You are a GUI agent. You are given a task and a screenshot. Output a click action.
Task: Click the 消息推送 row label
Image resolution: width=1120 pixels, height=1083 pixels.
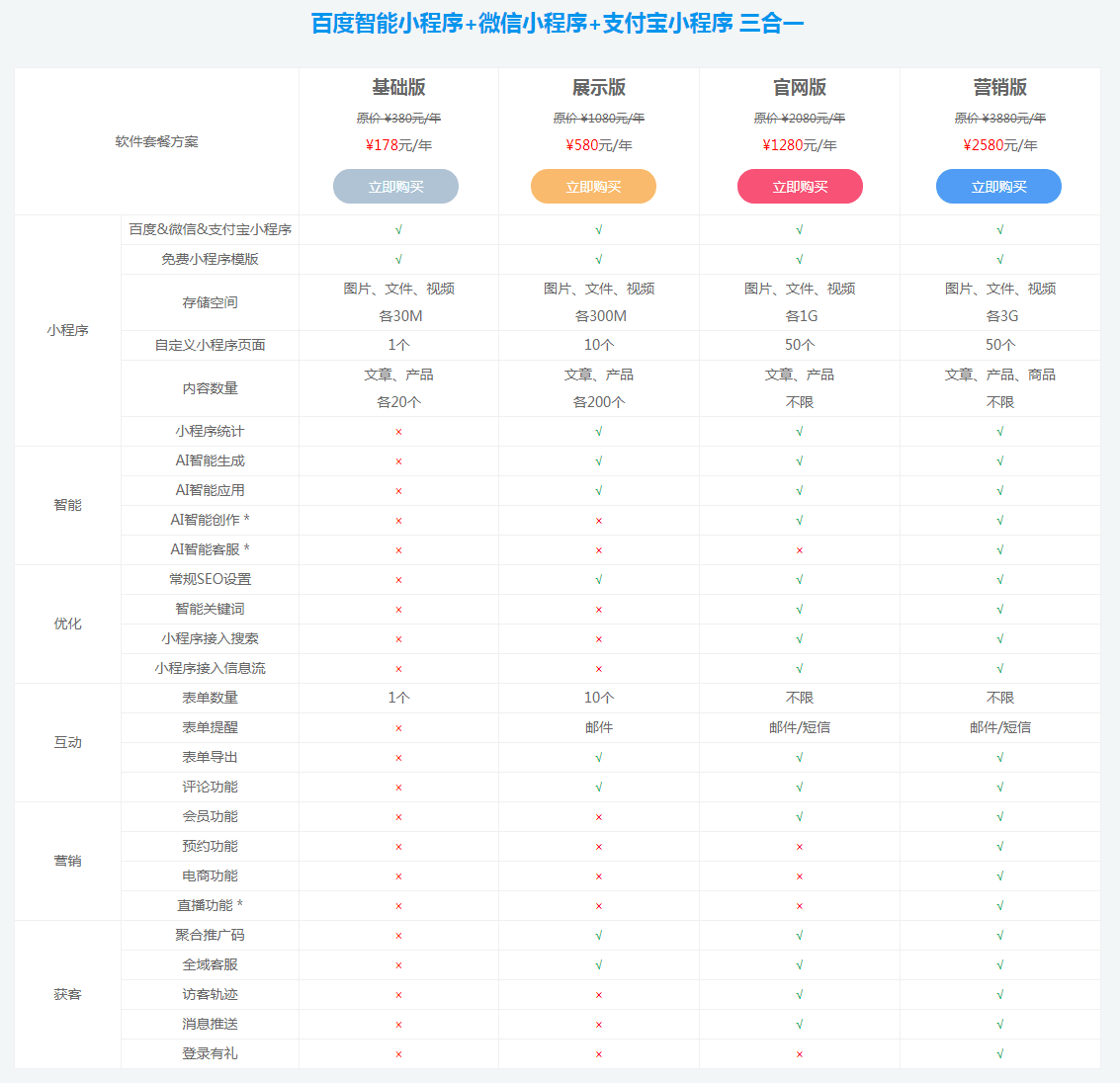tap(210, 1024)
